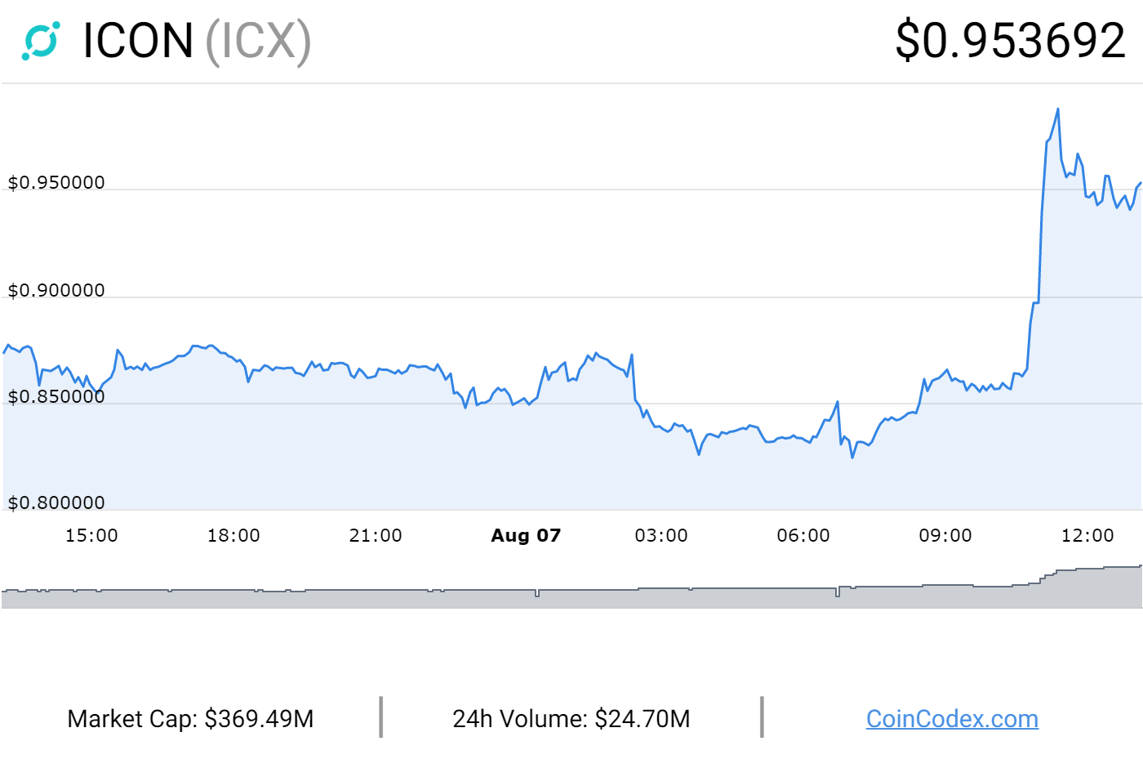
Task: Click the $0.850000 y-axis label
Action: pyautogui.click(x=56, y=397)
